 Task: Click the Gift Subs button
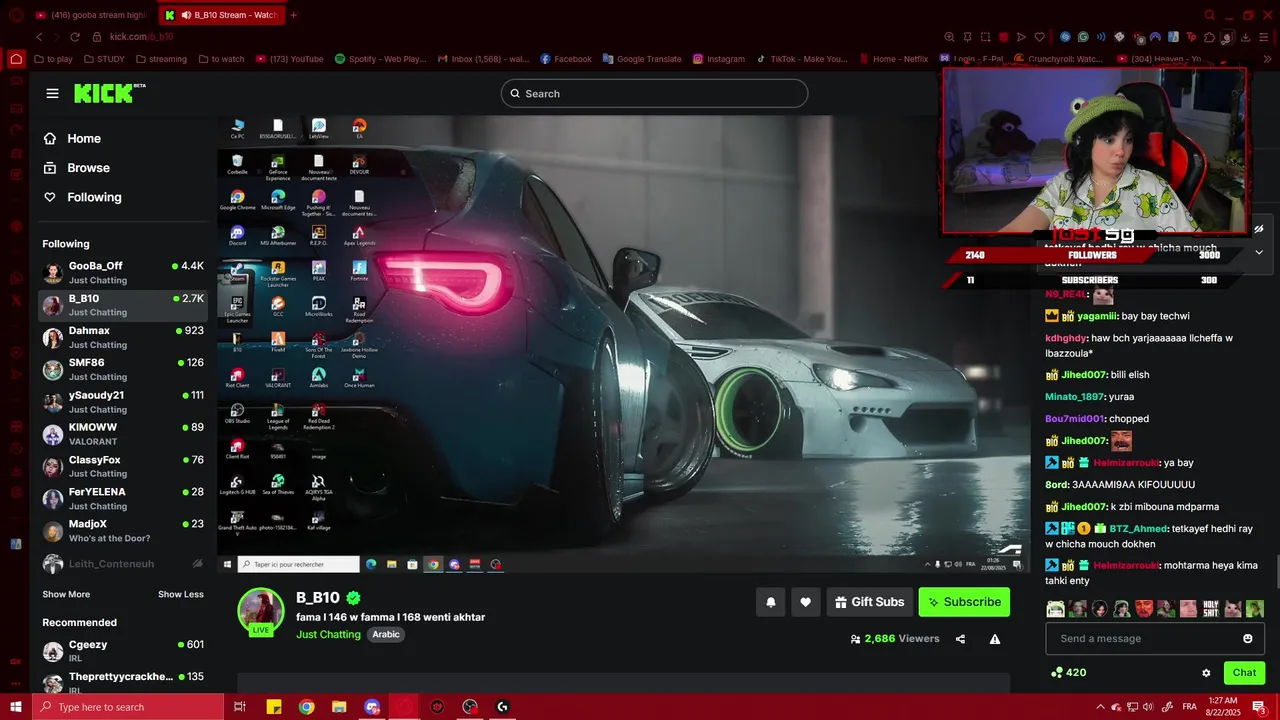[x=870, y=602]
